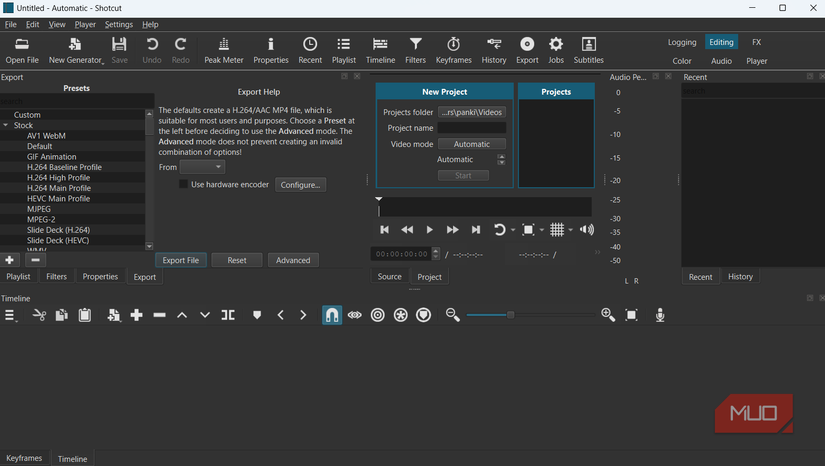Image resolution: width=825 pixels, height=466 pixels.
Task: Open the Settings menu
Action: pos(118,24)
